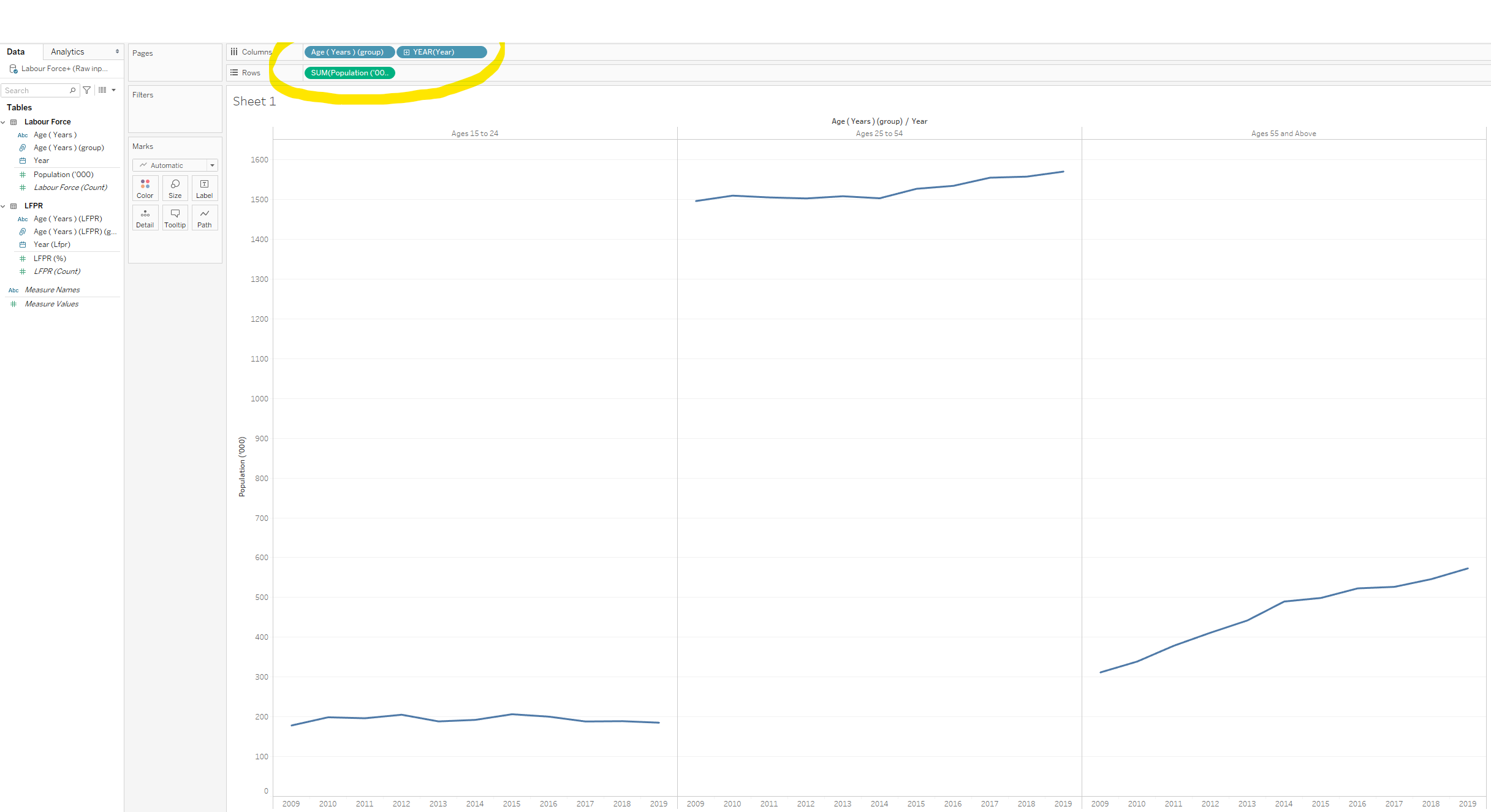Screen dimensions: 1491x812
Task: Click inside the Search field of the data pane
Action: coord(37,90)
